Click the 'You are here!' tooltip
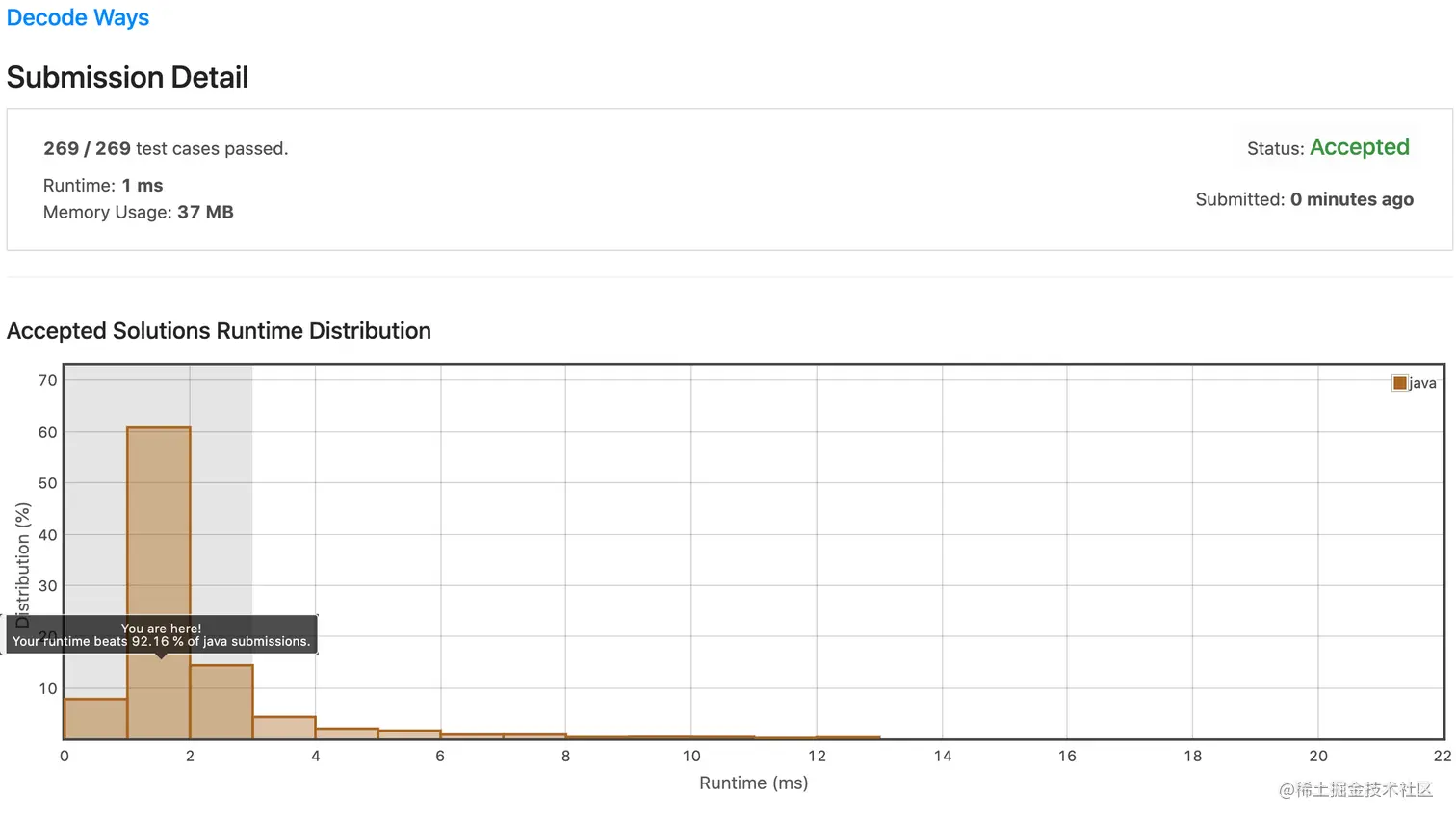 (x=162, y=634)
